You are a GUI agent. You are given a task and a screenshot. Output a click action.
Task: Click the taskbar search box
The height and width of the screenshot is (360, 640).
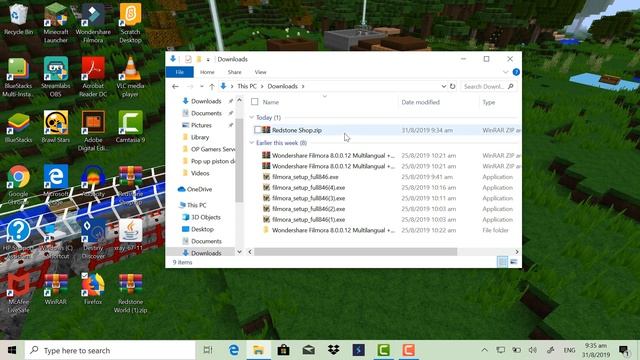coord(110,350)
